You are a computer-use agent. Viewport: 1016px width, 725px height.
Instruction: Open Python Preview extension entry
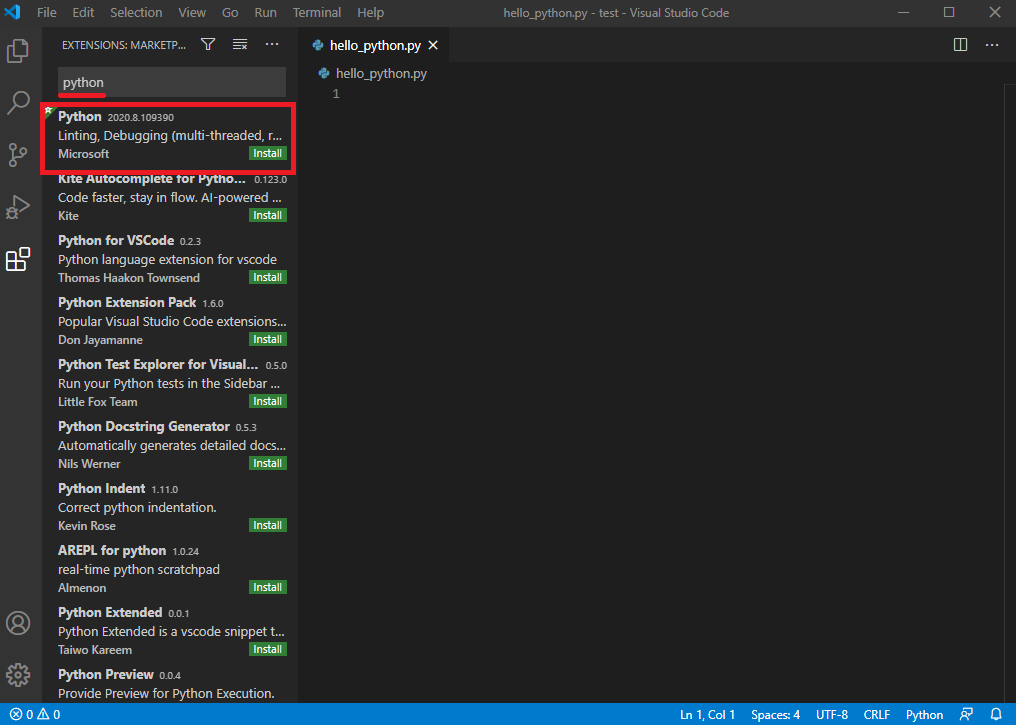170,684
